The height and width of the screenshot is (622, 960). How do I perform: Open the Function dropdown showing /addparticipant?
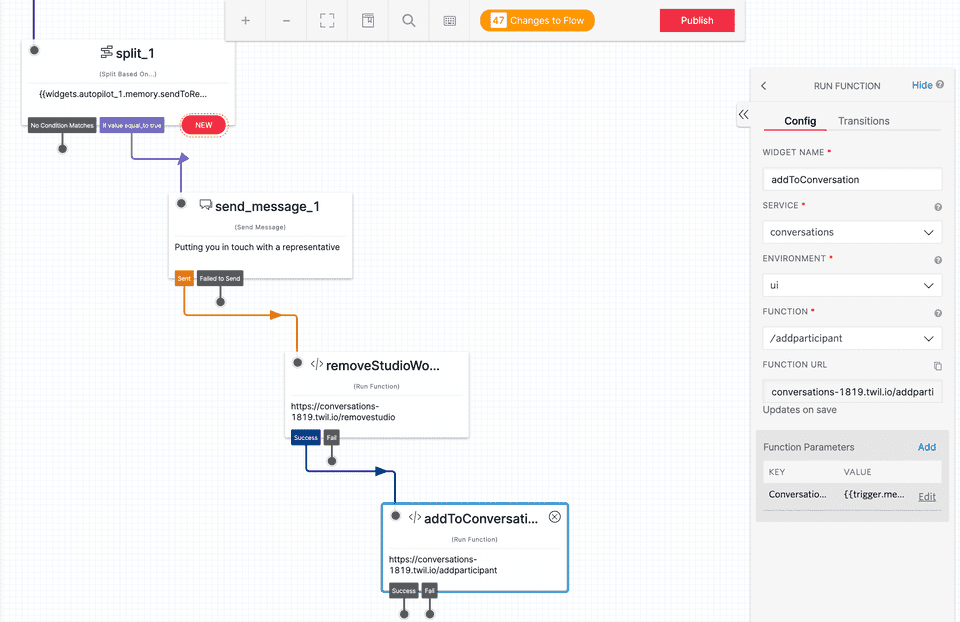(851, 338)
